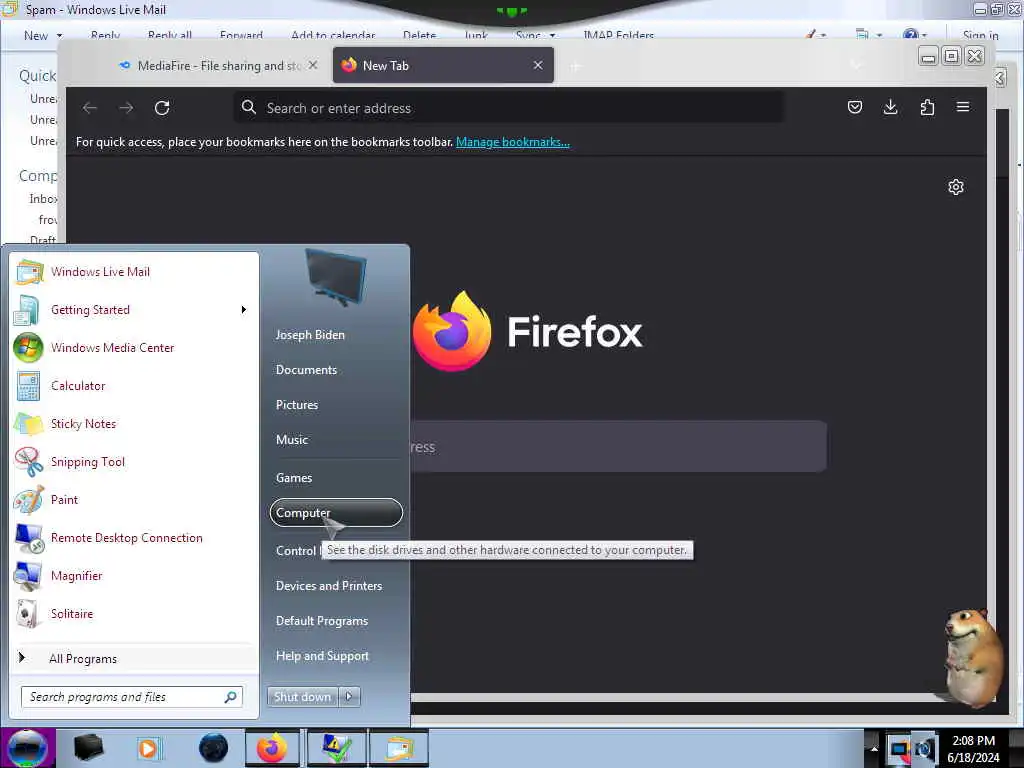The height and width of the screenshot is (768, 1024).
Task: Launch Magnifier
Action: point(134,575)
